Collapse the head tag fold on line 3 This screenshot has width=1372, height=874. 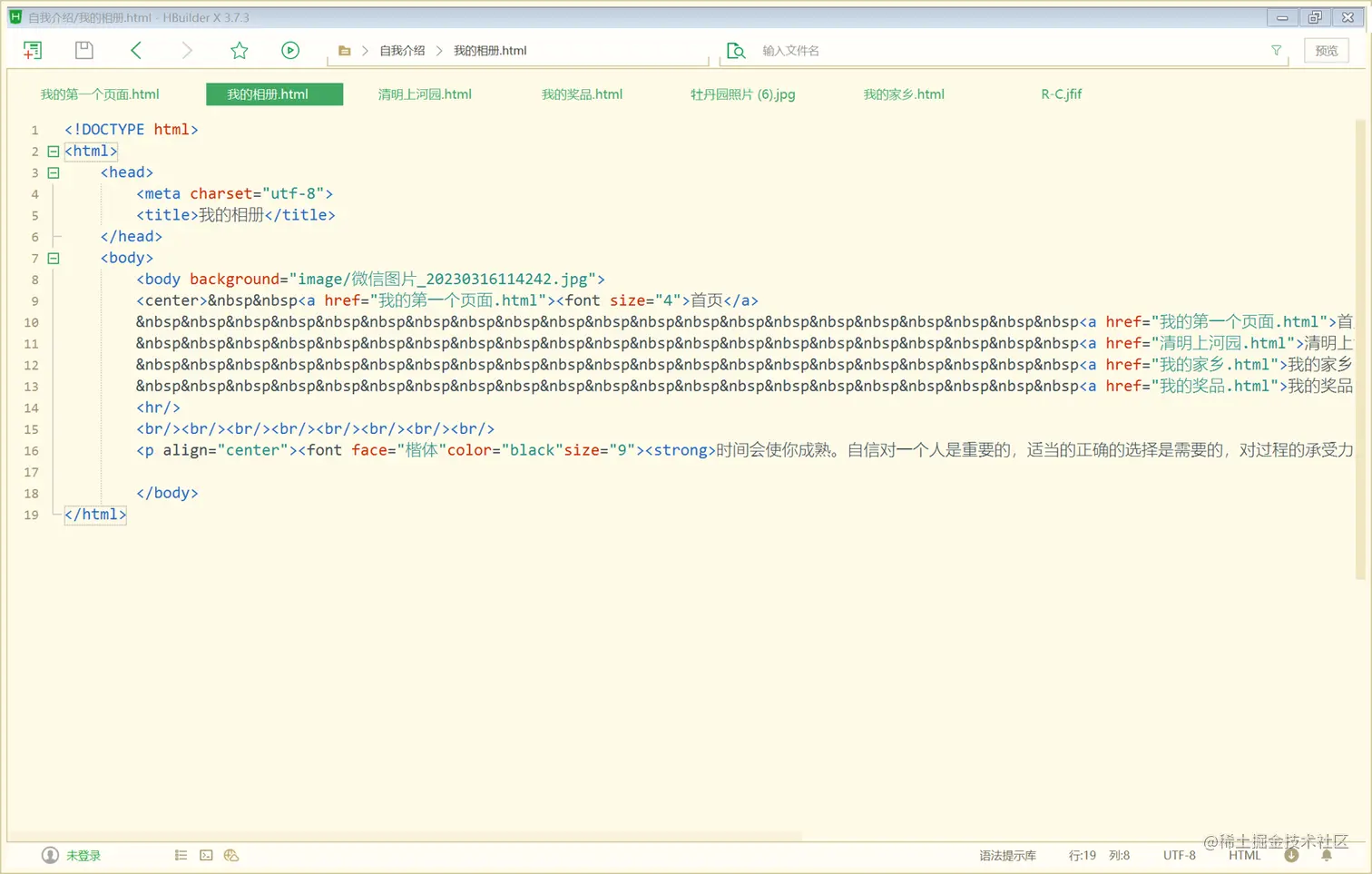click(54, 172)
